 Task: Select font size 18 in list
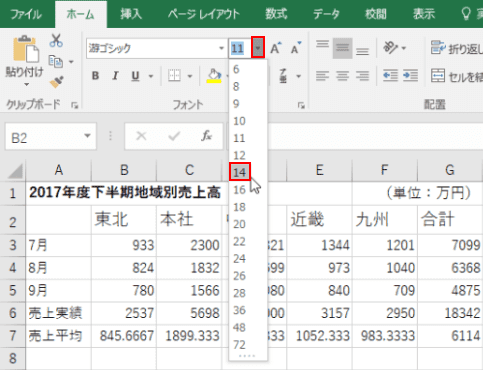coord(248,207)
